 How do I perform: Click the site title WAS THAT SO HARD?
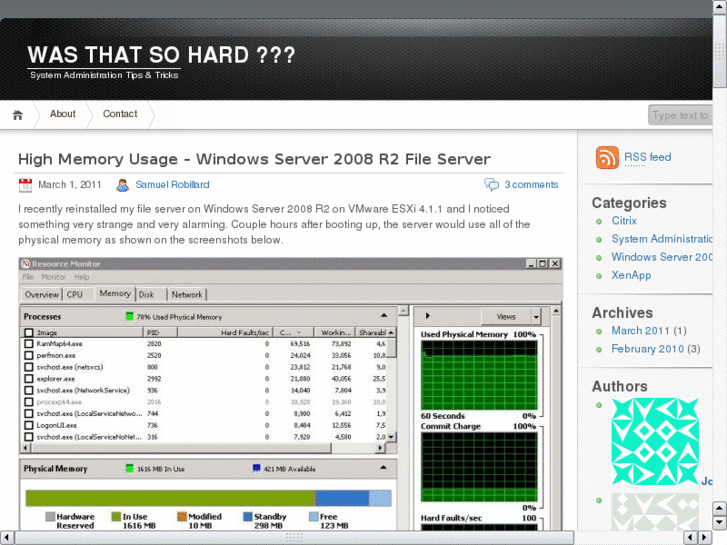pyautogui.click(x=161, y=55)
